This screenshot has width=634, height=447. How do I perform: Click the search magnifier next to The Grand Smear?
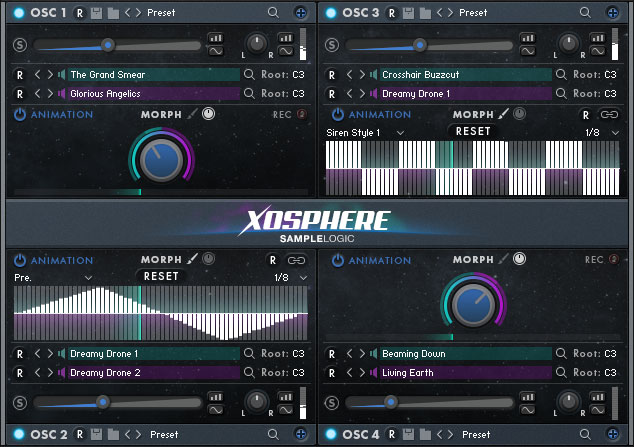point(252,75)
